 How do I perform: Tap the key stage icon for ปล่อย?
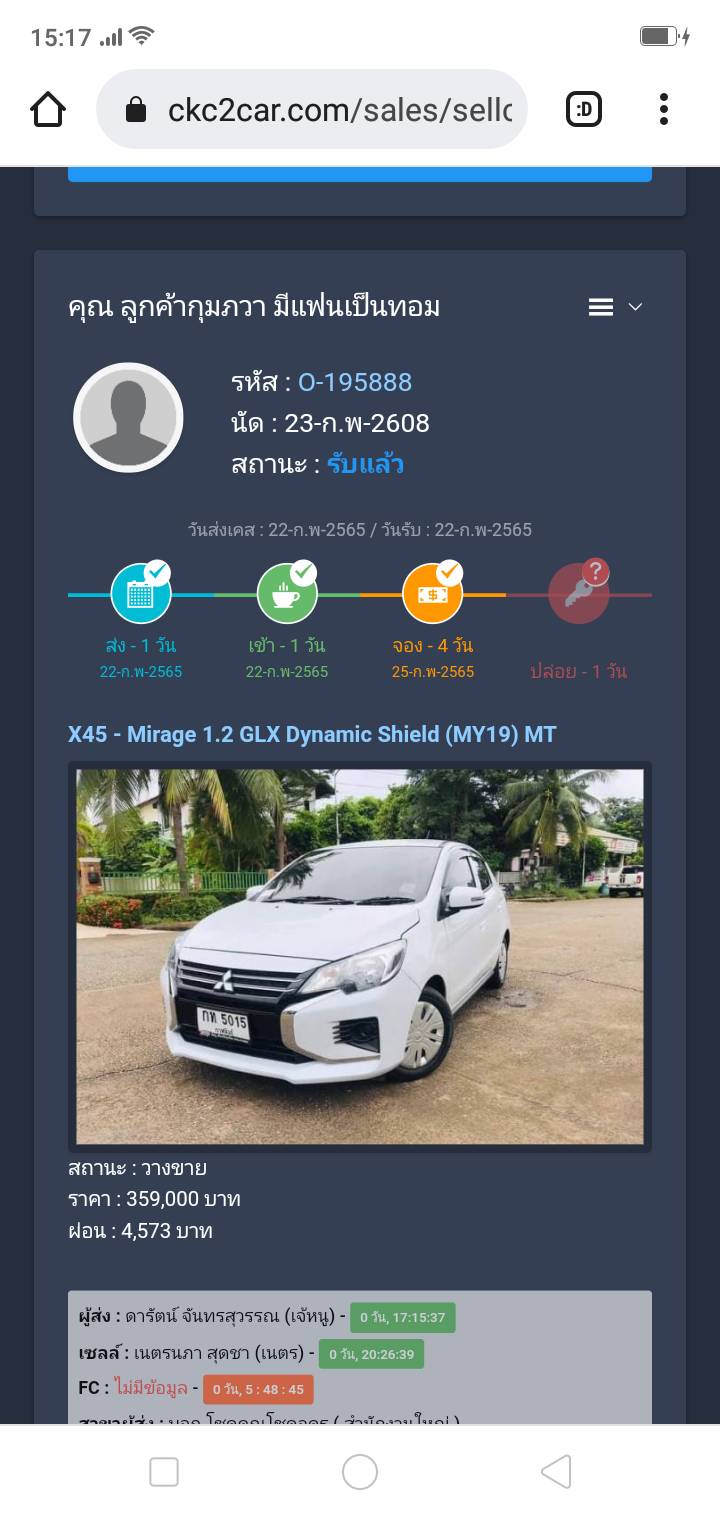(579, 594)
